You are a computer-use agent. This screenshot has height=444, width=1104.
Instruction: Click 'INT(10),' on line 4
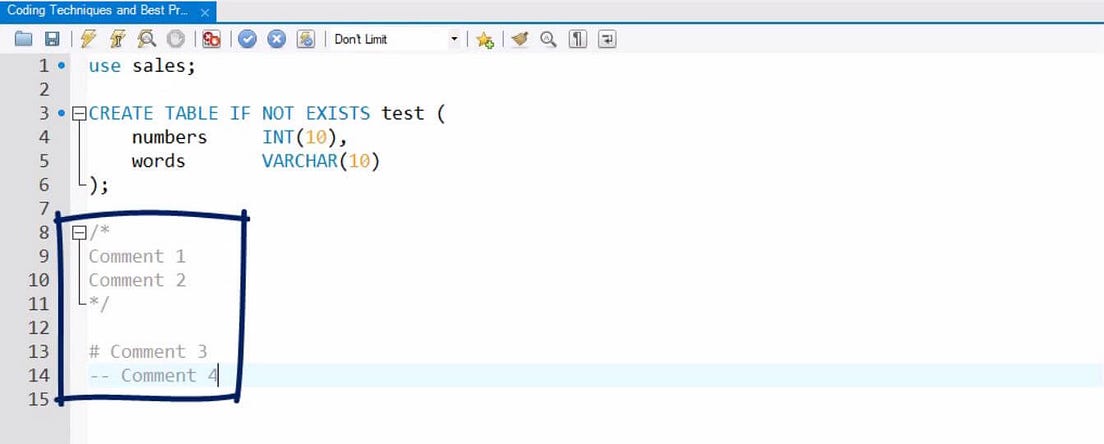(x=306, y=137)
